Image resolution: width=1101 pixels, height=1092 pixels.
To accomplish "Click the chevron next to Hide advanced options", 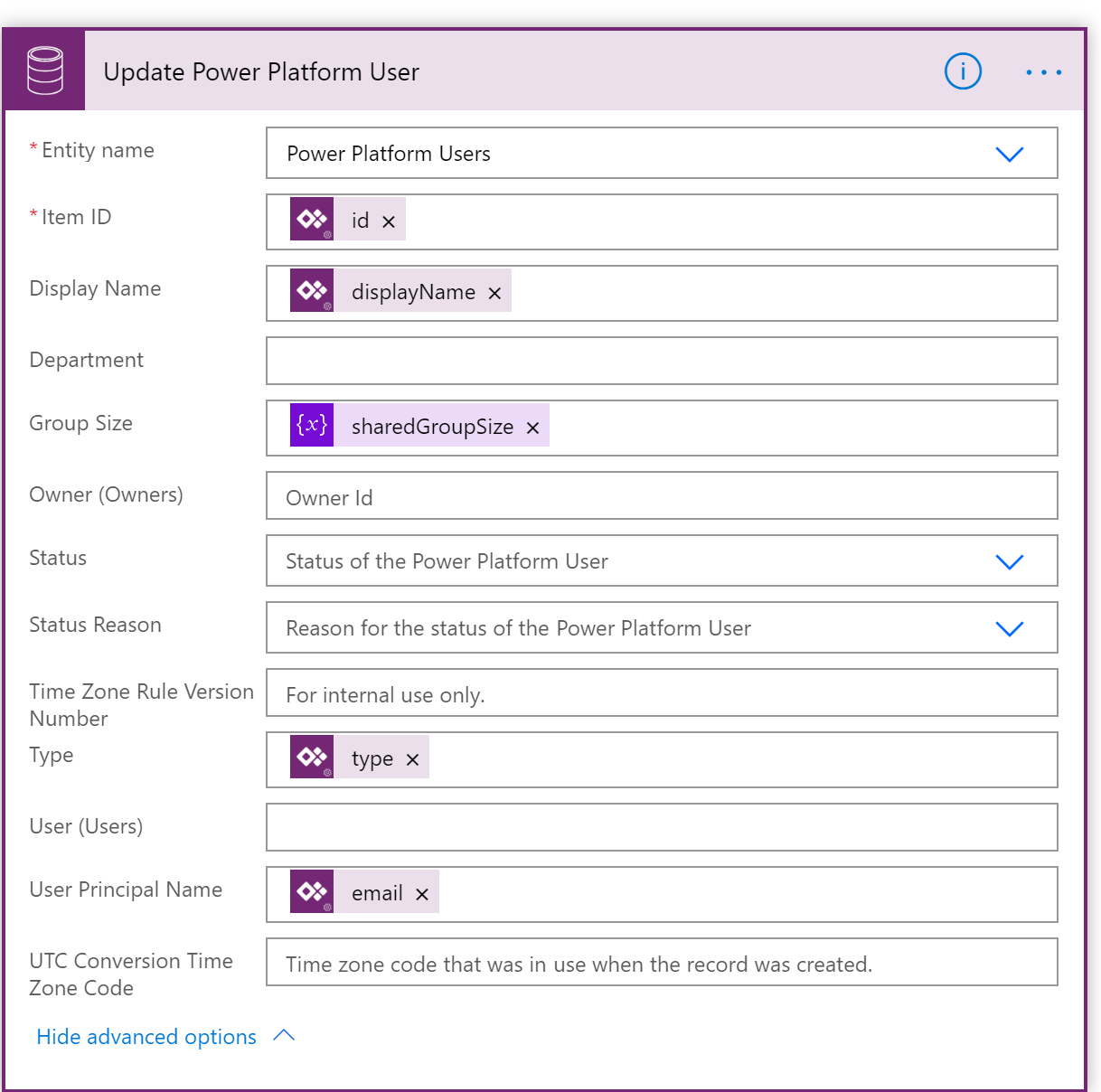I will (284, 1035).
